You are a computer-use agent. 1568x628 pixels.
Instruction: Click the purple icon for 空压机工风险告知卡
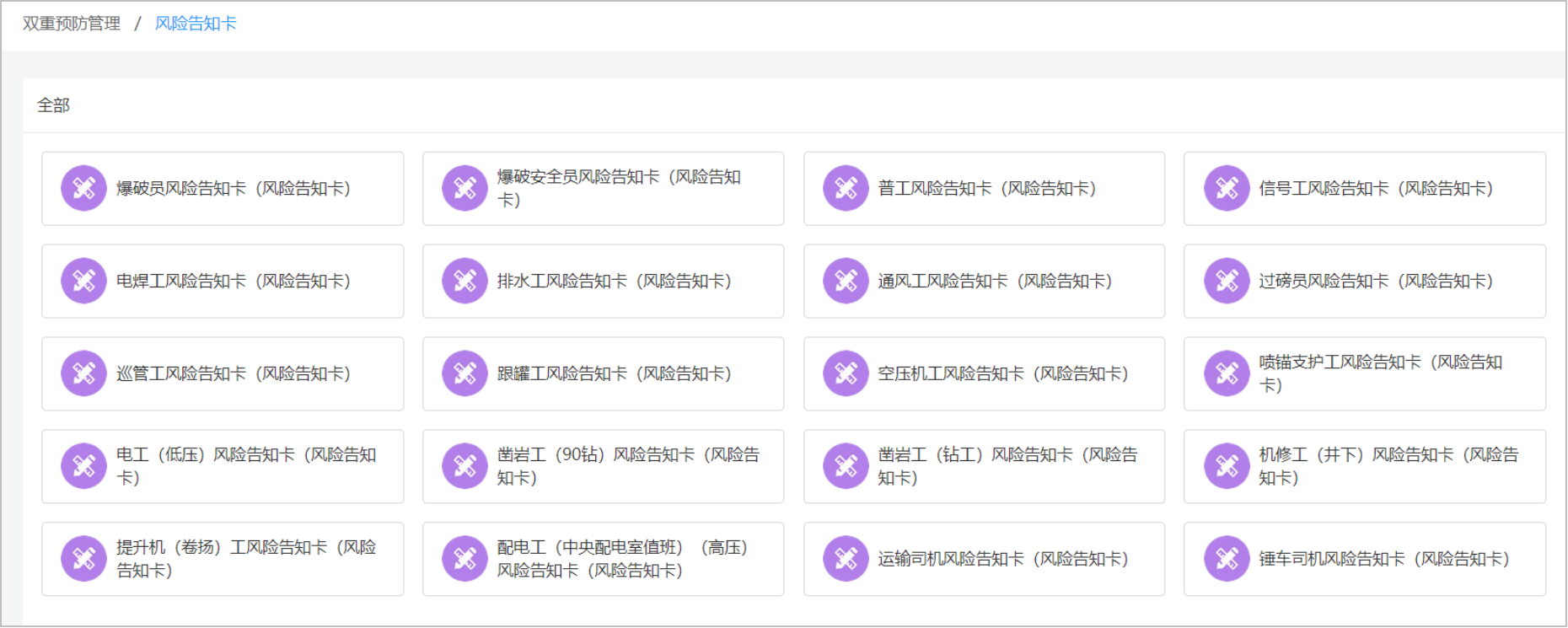point(846,373)
